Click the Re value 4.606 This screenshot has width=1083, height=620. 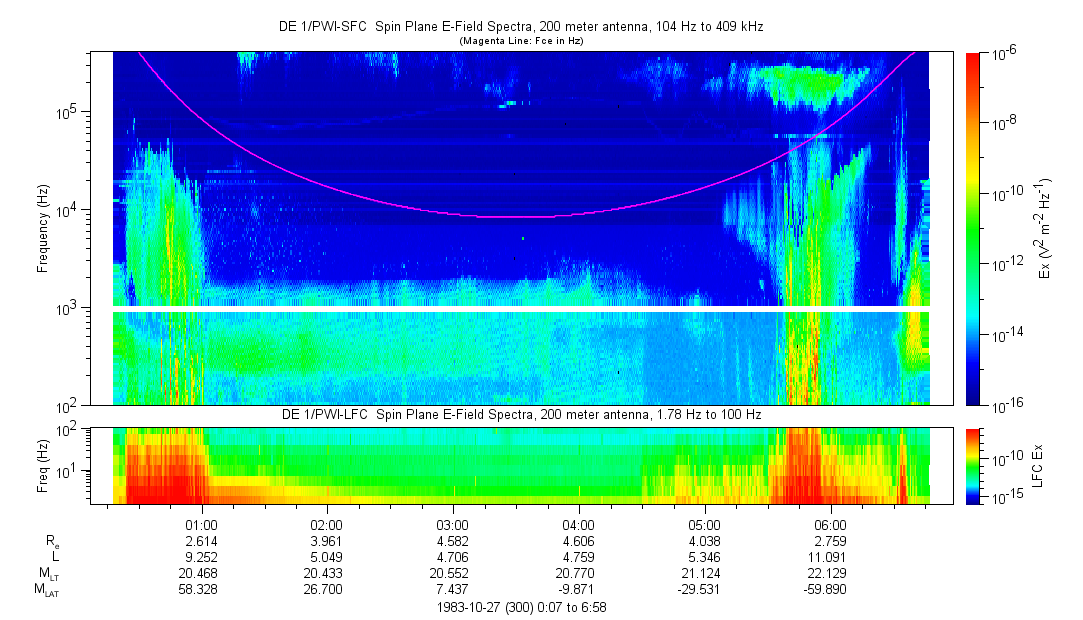tap(579, 541)
